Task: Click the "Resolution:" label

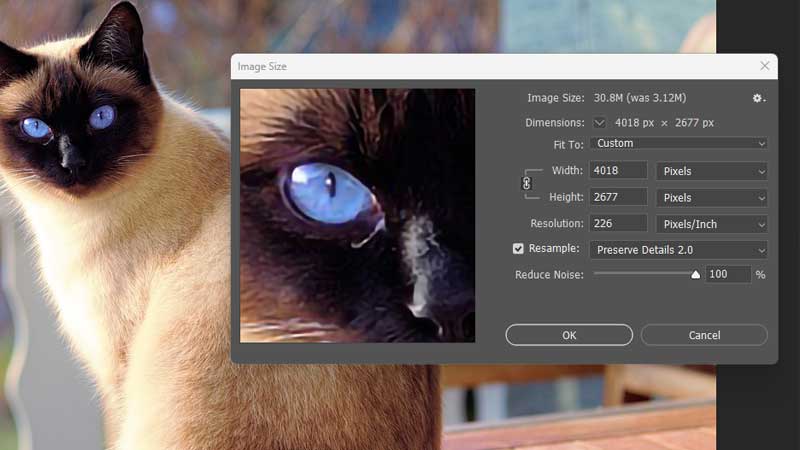Action: (x=557, y=223)
